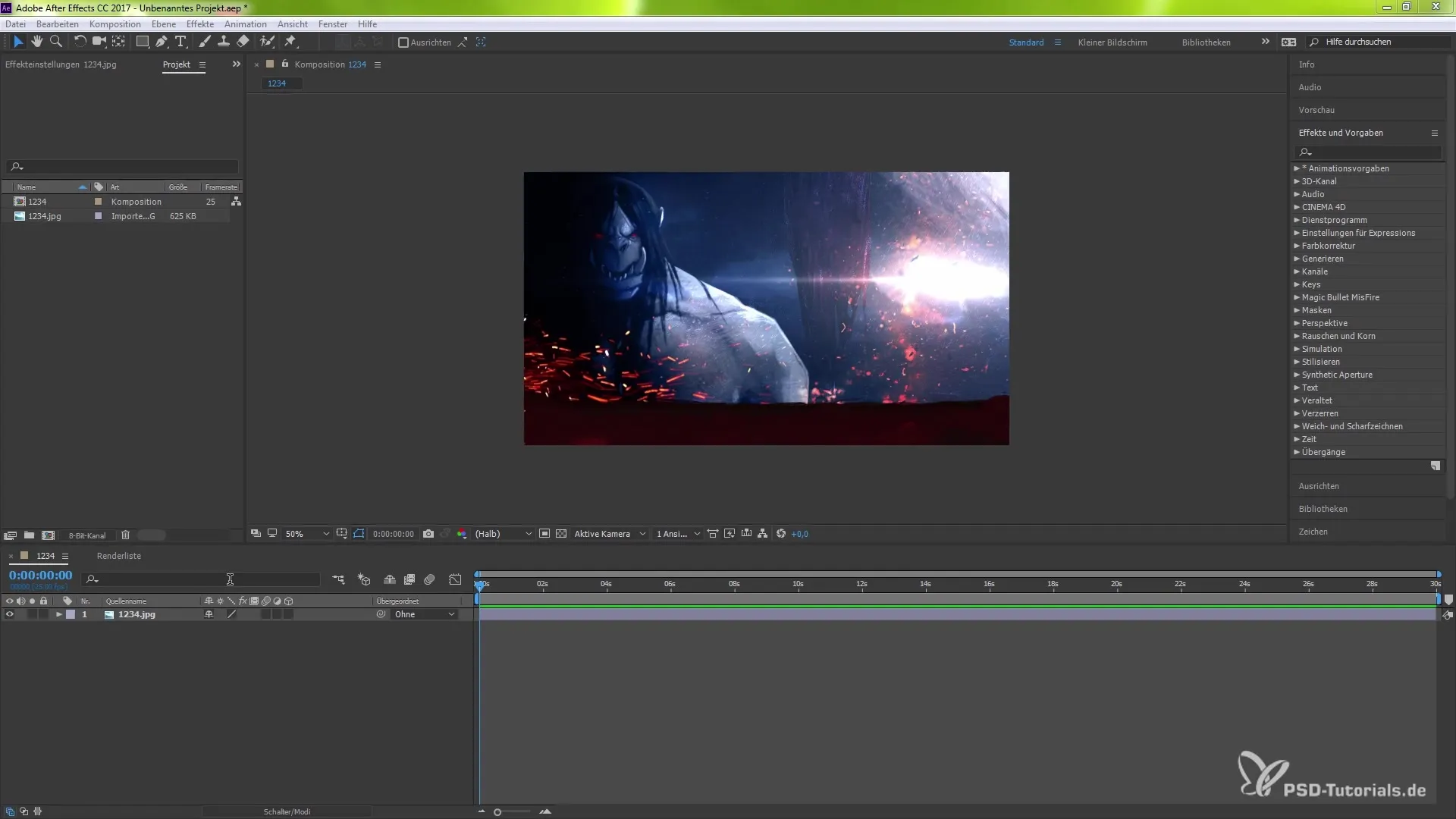Viewport: 1456px width, 819px height.
Task: Click the camera snapshot icon in viewer
Action: [428, 534]
